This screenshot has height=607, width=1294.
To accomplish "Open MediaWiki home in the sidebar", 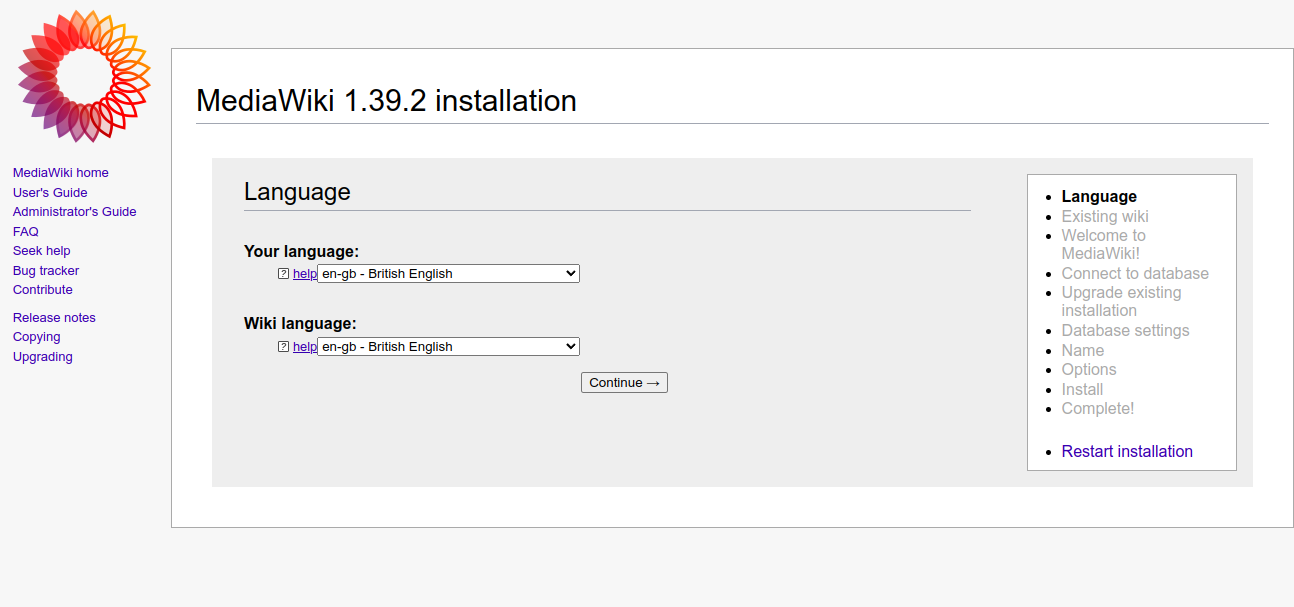I will (x=60, y=173).
